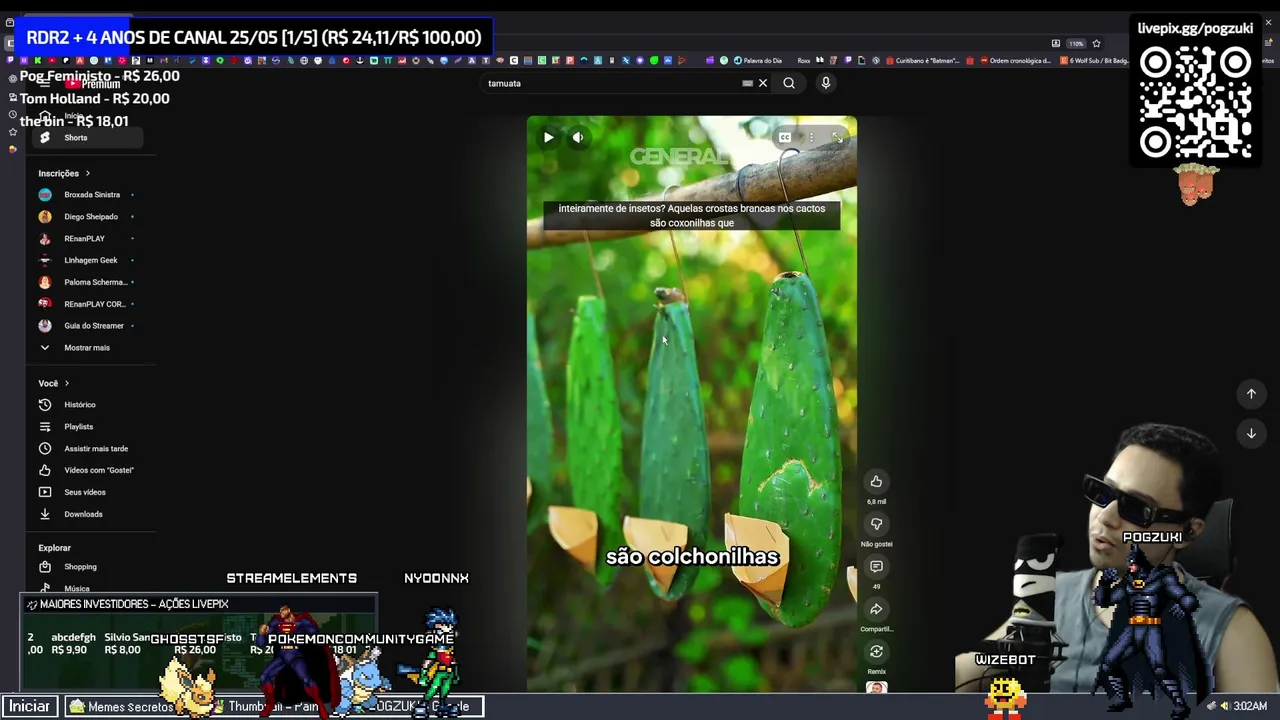Screen dimensions: 1280x720
Task: Go to the previous Short with up arrow
Action: 1251,394
